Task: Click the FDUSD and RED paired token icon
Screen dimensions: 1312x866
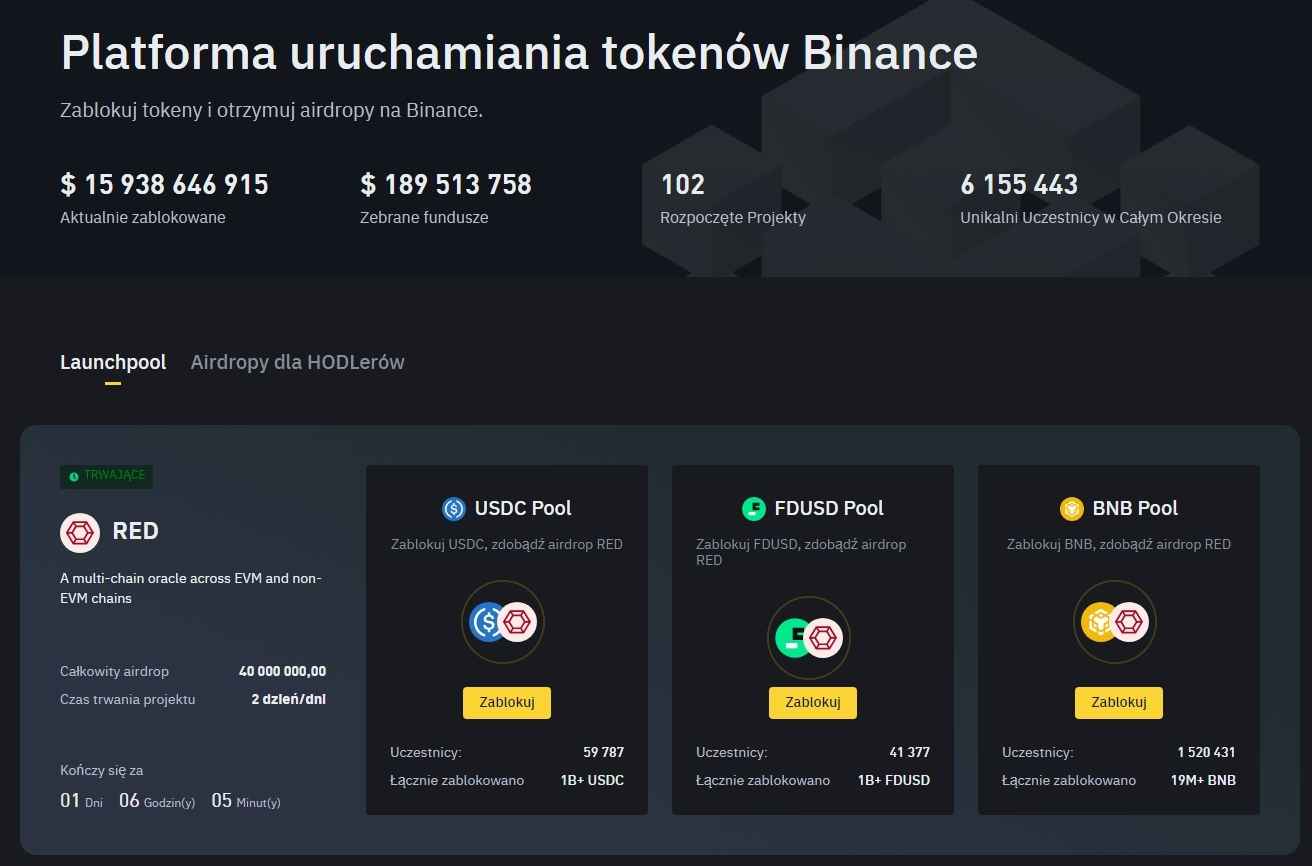Action: [x=809, y=637]
